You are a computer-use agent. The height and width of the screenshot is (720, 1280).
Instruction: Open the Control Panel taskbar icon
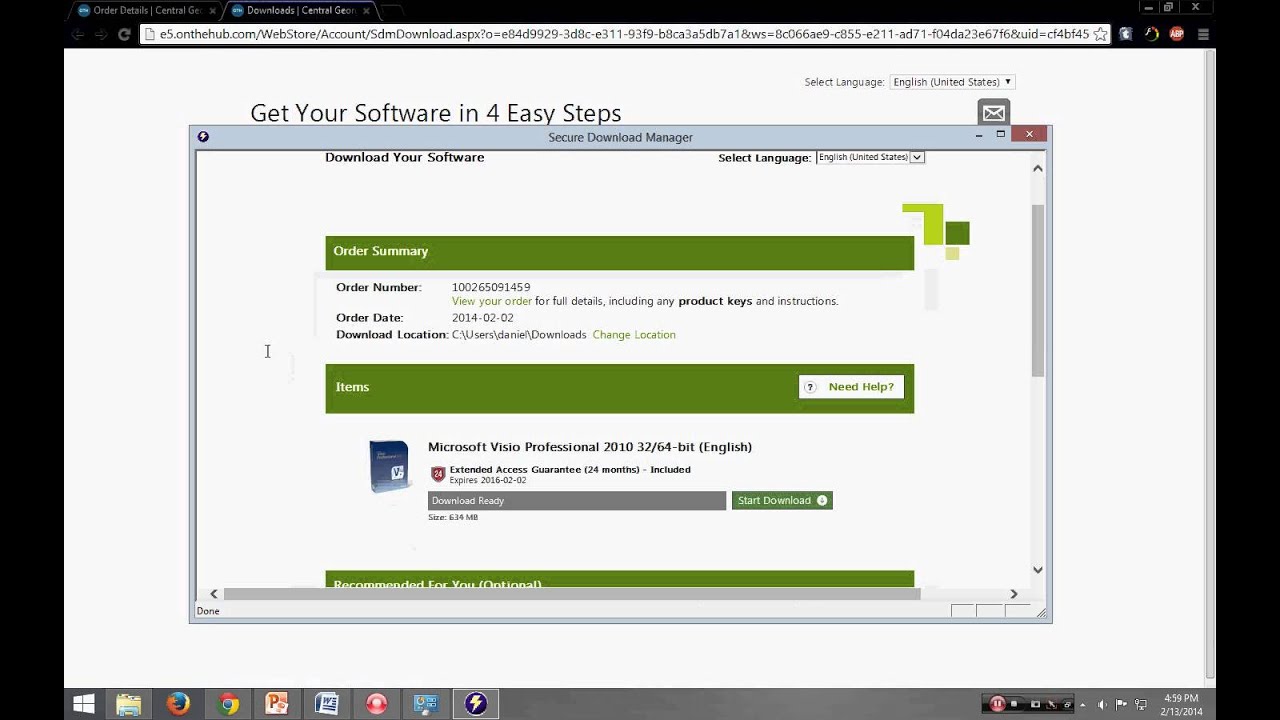click(426, 704)
